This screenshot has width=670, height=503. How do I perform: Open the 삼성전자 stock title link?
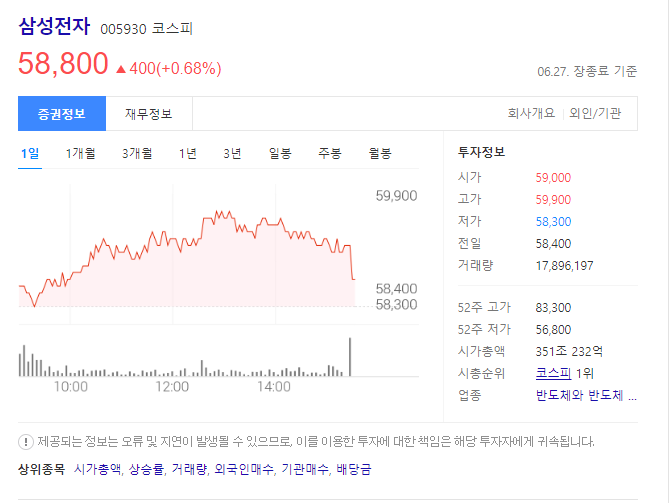point(54,26)
